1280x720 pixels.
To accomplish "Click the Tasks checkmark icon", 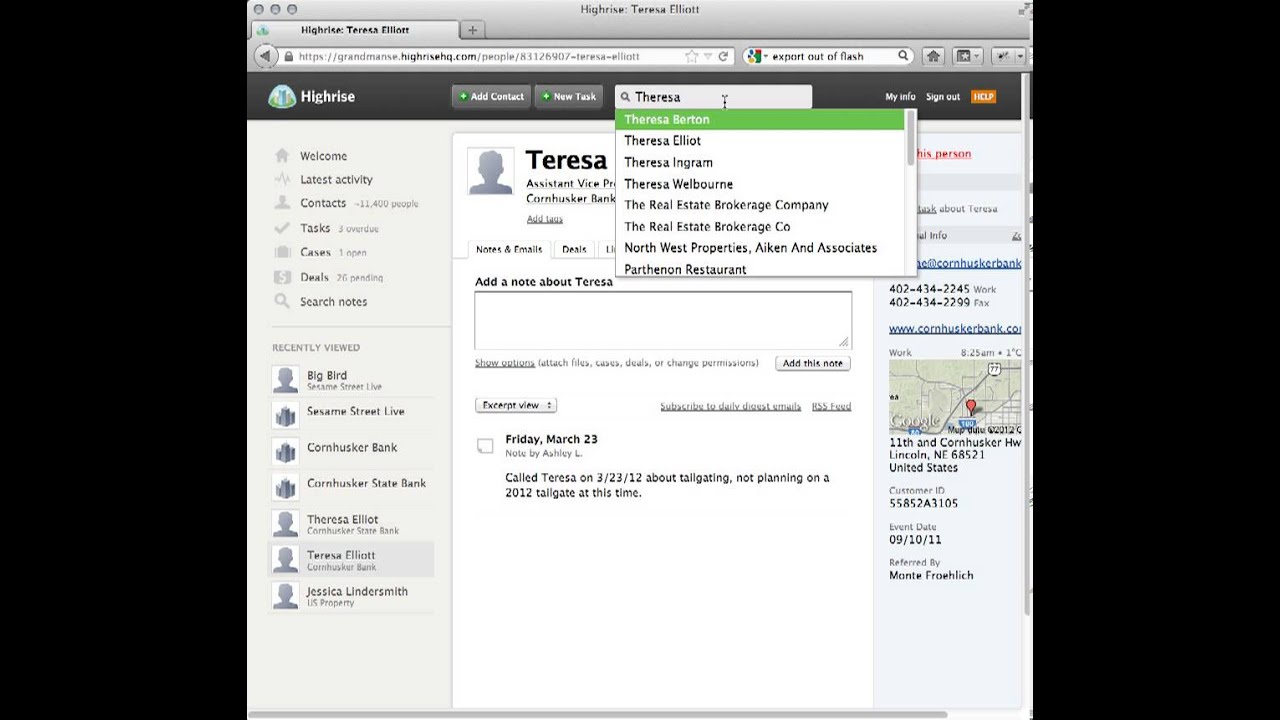I will pyautogui.click(x=282, y=228).
